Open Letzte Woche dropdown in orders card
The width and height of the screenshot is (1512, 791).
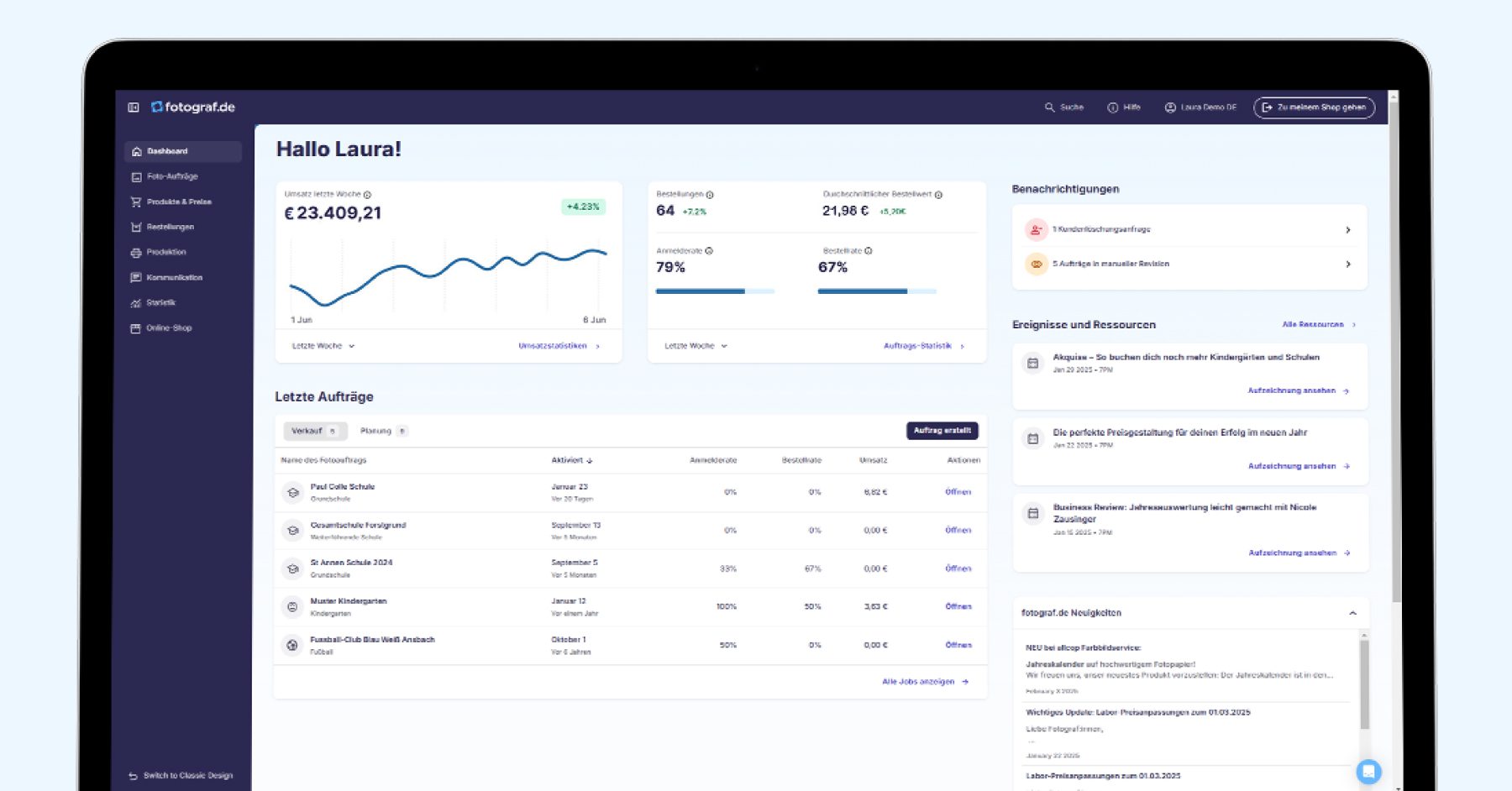[696, 346]
